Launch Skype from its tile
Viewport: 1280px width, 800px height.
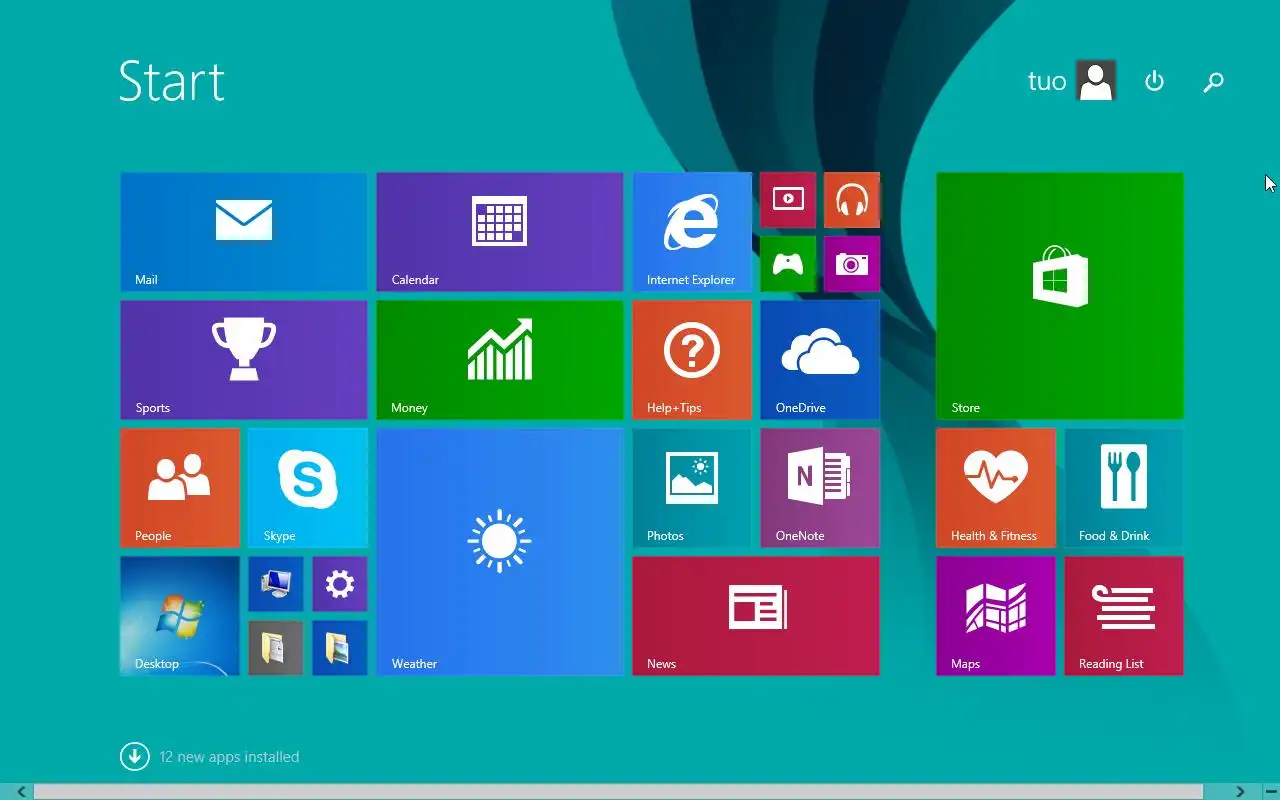click(x=308, y=488)
